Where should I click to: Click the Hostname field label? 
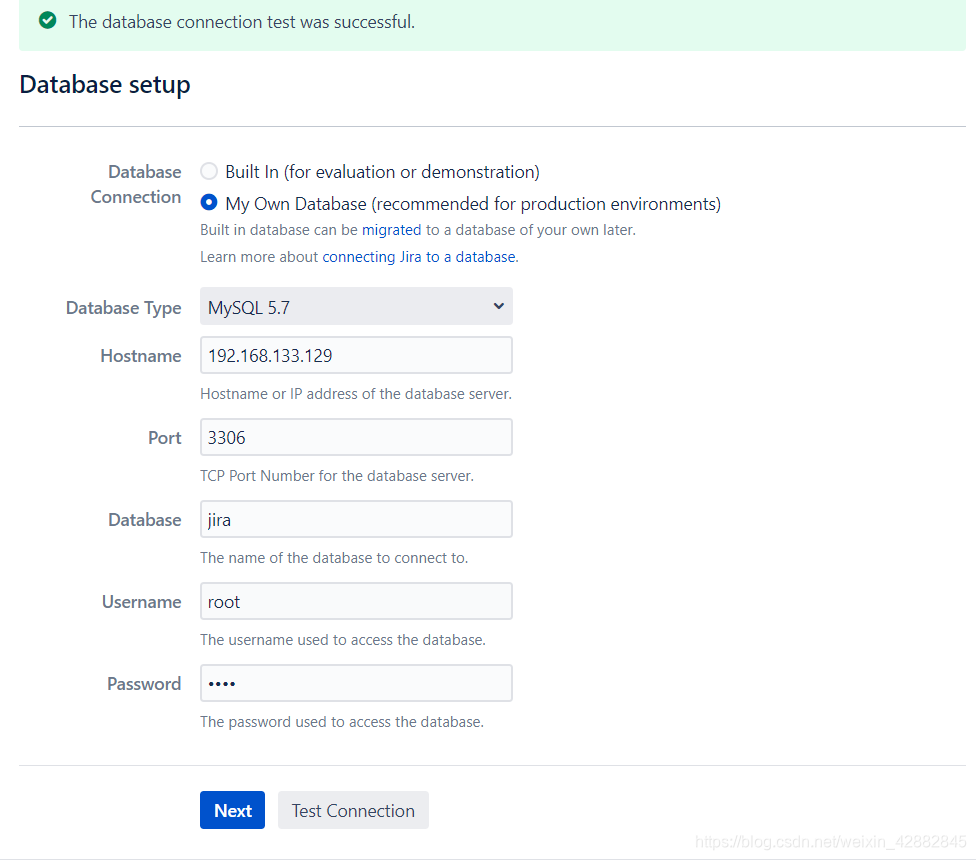click(141, 356)
